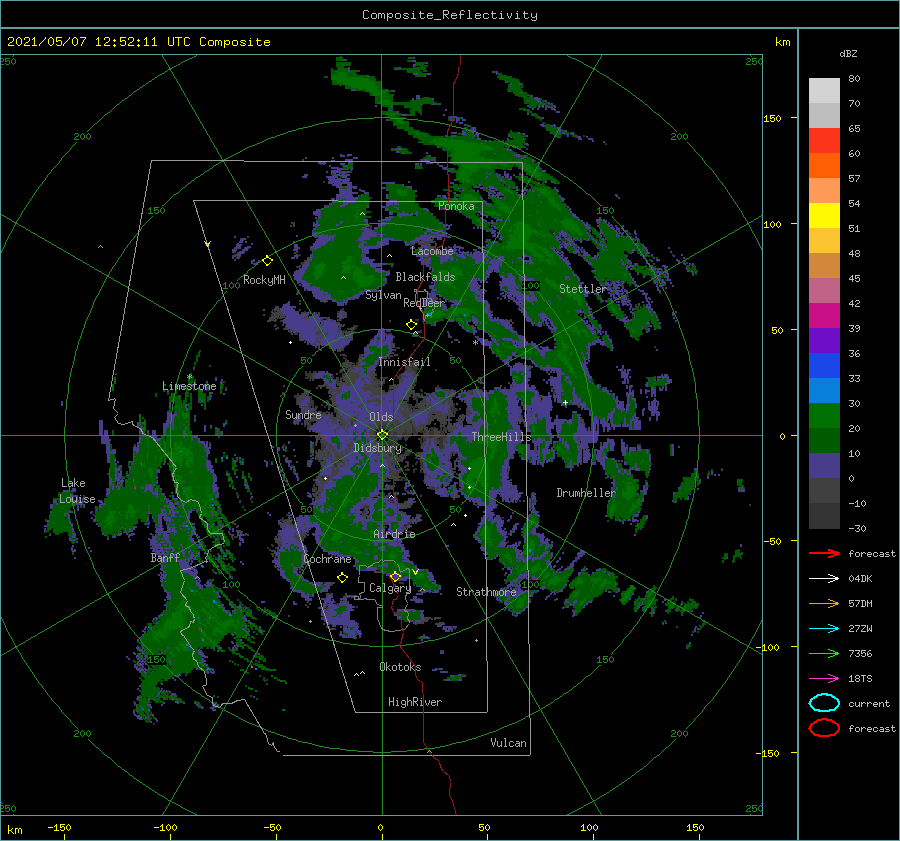Click the Limestone label

tap(189, 386)
